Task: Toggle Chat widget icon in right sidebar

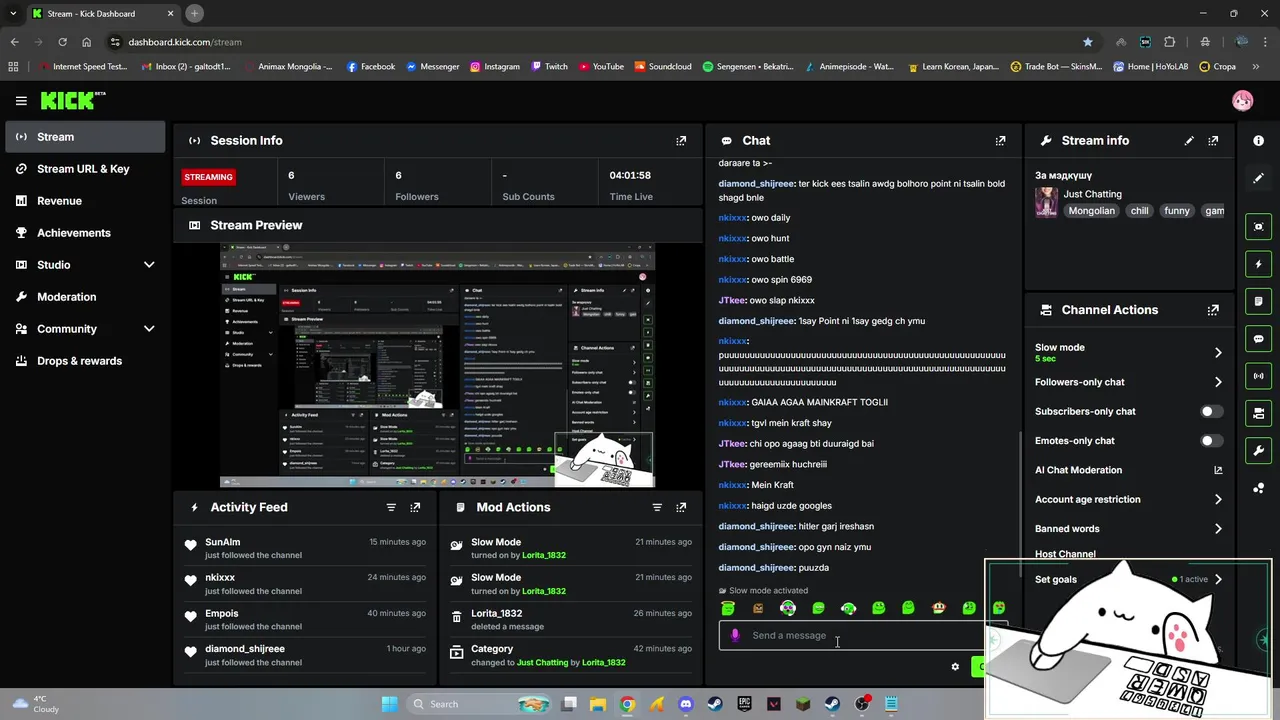Action: coord(1258,339)
